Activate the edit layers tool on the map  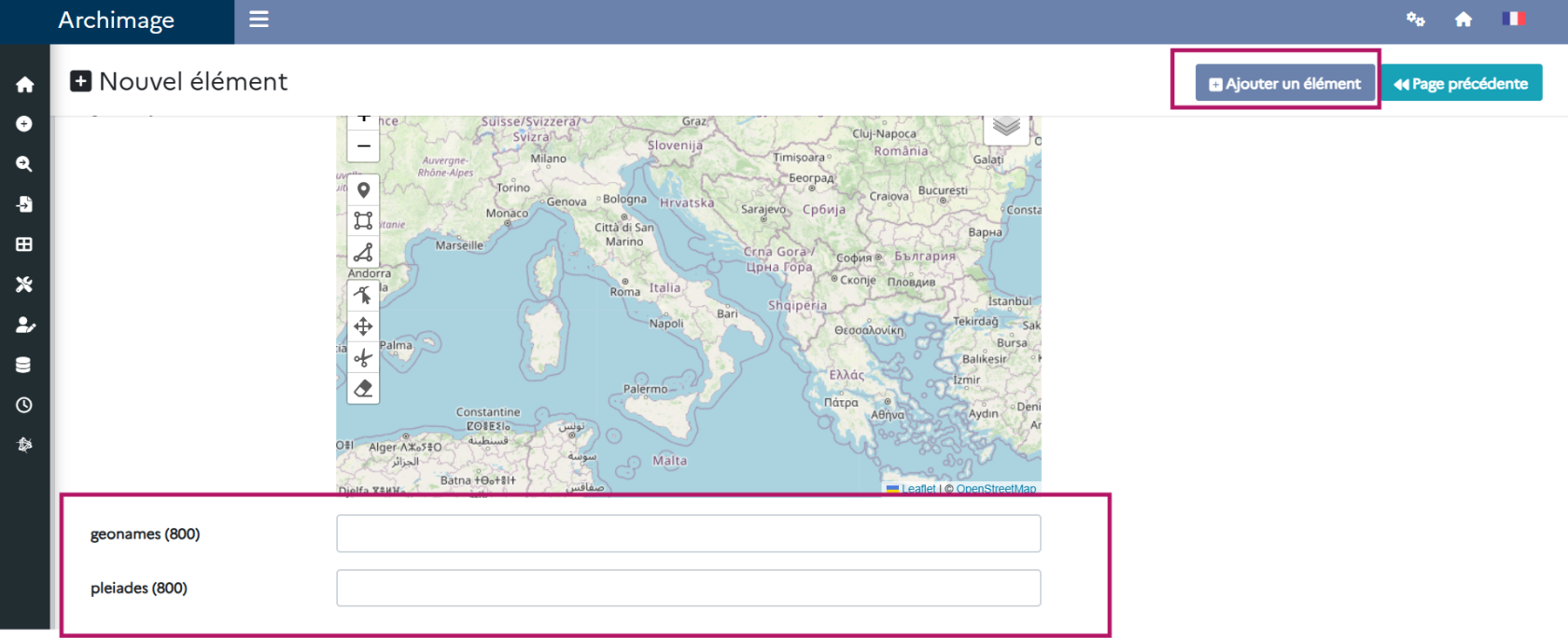pyautogui.click(x=363, y=296)
